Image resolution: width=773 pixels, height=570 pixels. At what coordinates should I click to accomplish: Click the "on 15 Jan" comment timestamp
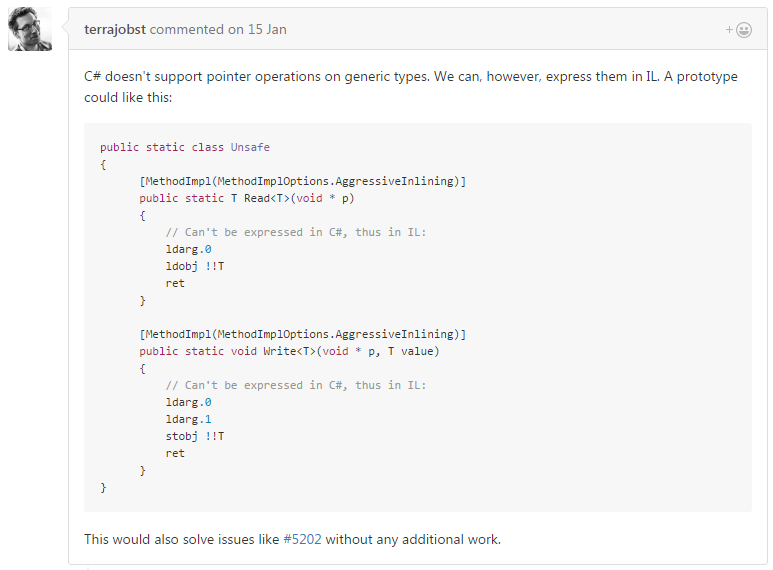click(257, 30)
